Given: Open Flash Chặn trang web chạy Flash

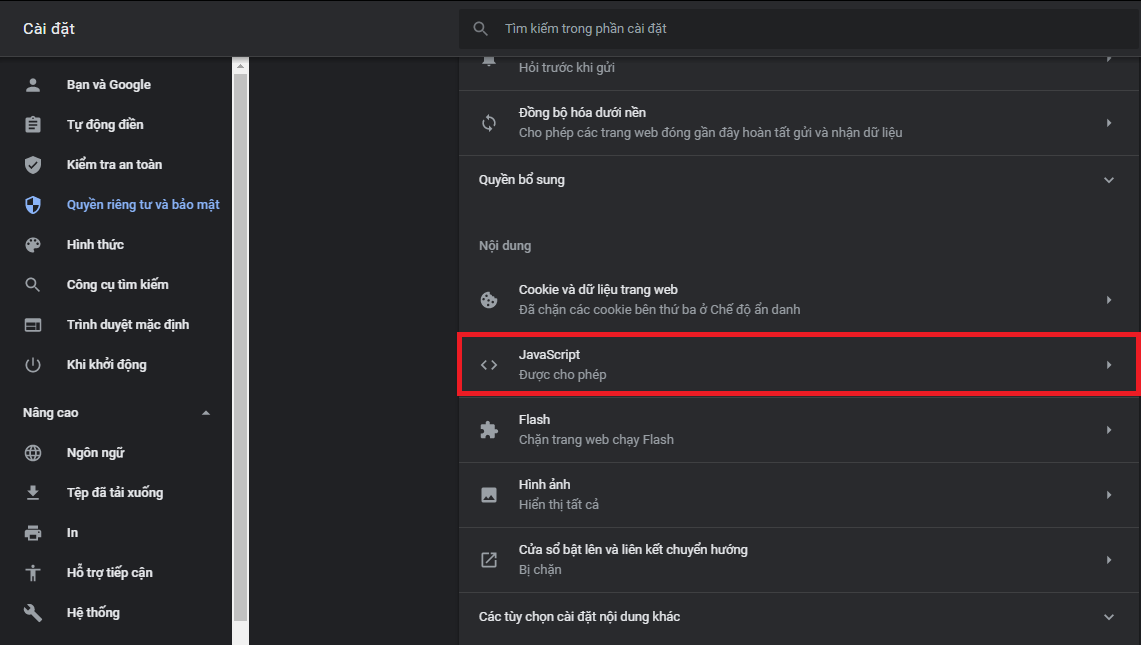Looking at the screenshot, I should click(799, 430).
